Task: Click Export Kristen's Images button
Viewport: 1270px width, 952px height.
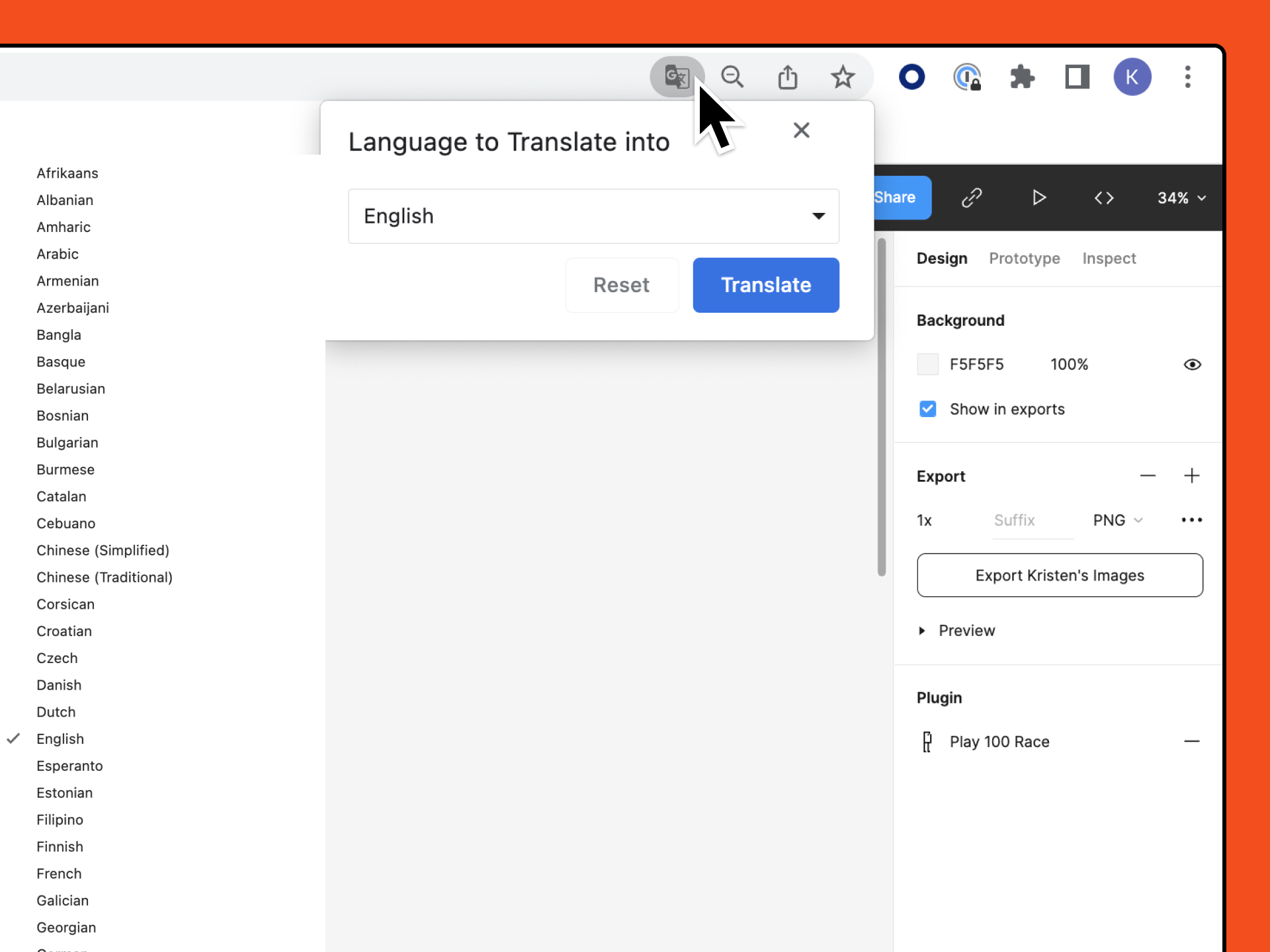Action: pos(1059,575)
